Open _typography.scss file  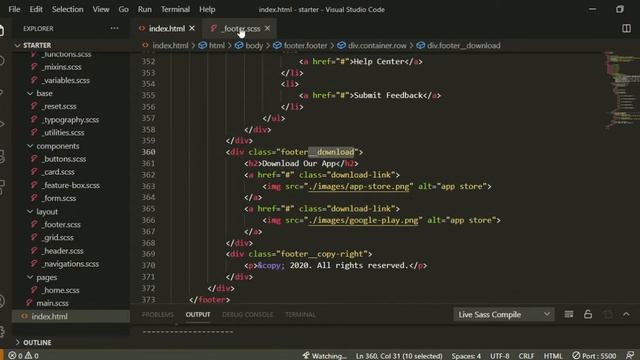[x=71, y=120]
